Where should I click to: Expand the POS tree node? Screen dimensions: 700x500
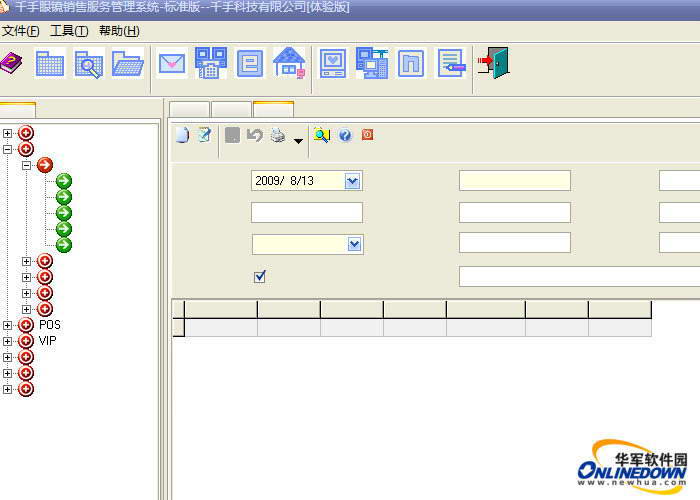pyautogui.click(x=7, y=325)
